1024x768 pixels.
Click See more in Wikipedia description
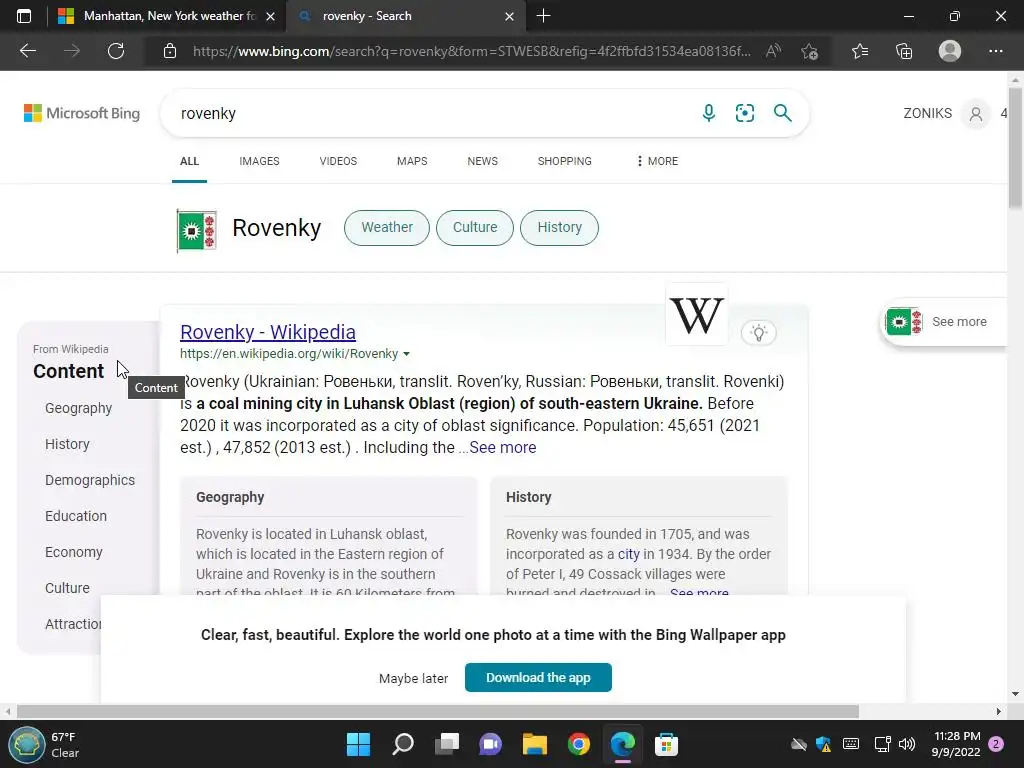point(502,447)
